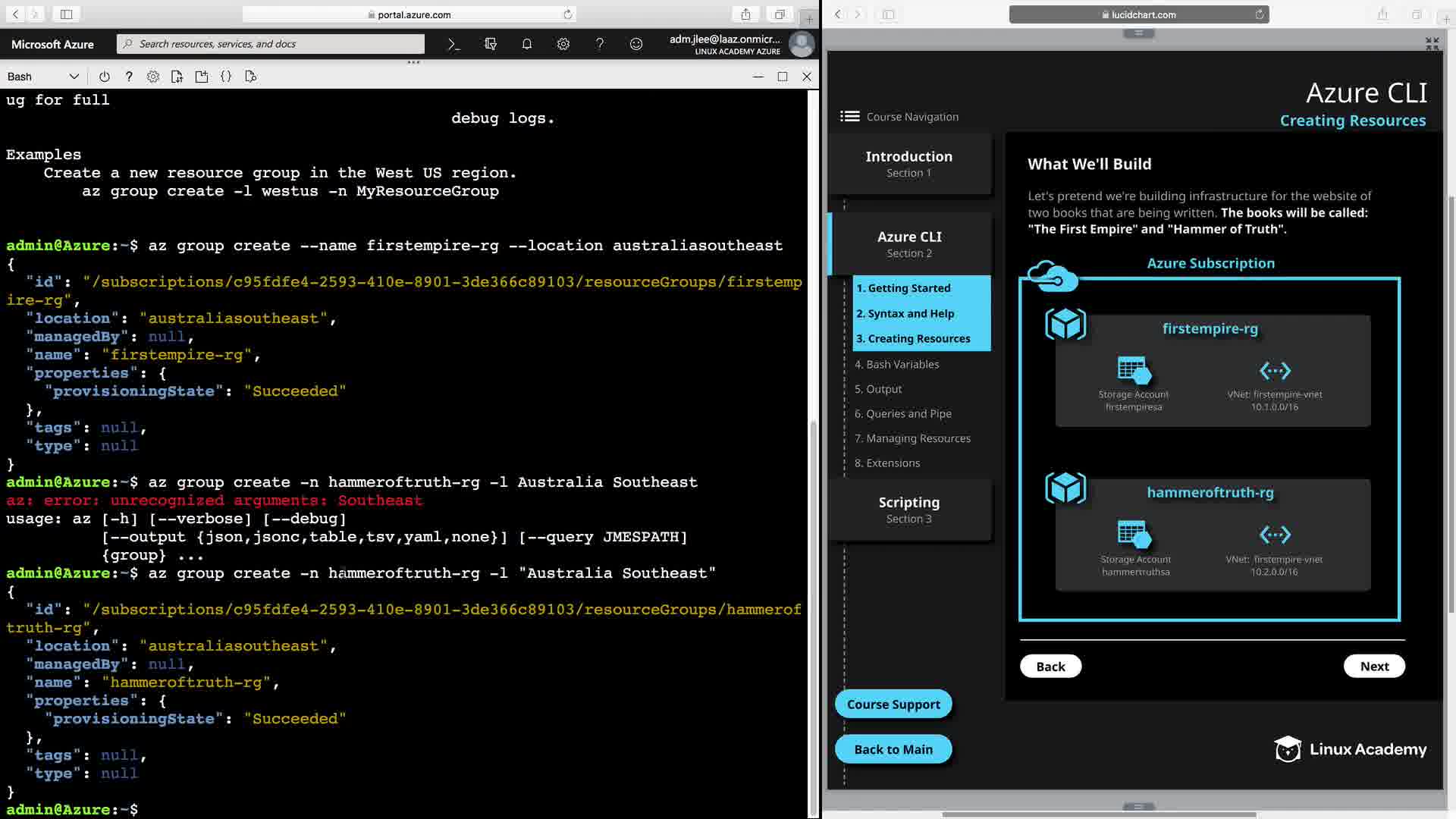Select 6. Queries and Pipe lesson
This screenshot has height=819, width=1456.
(902, 413)
